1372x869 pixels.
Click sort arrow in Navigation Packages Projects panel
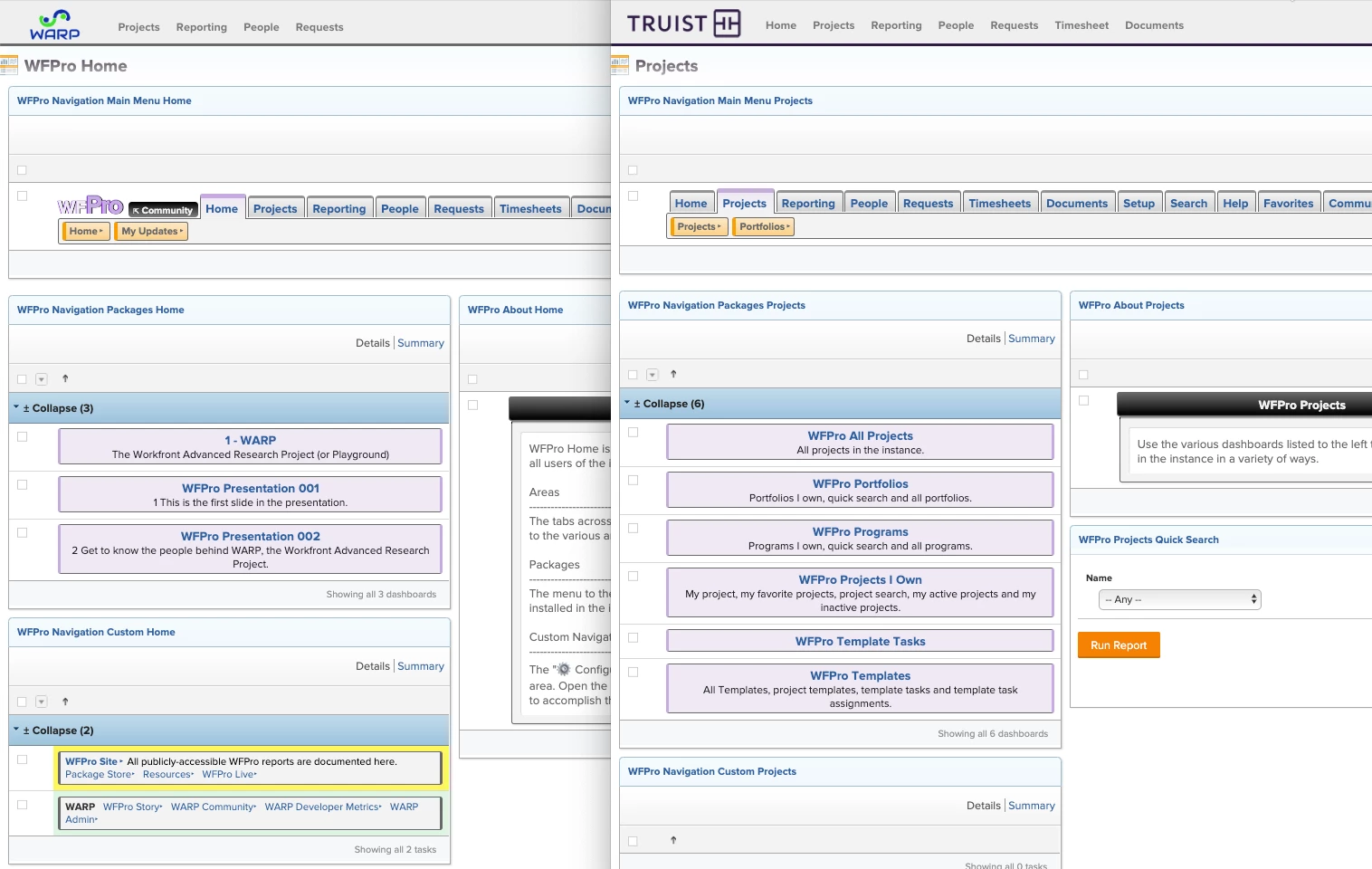pos(673,374)
